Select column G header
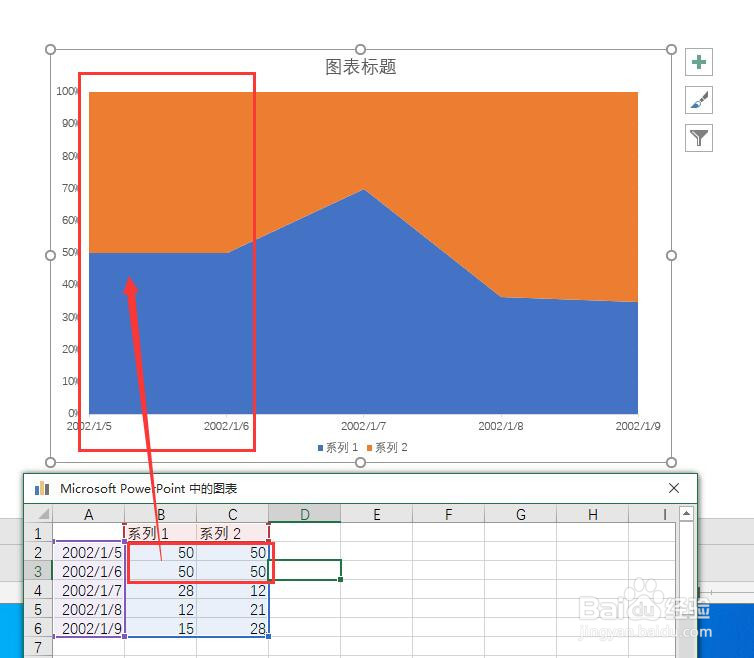Image resolution: width=754 pixels, height=658 pixels. coord(520,514)
